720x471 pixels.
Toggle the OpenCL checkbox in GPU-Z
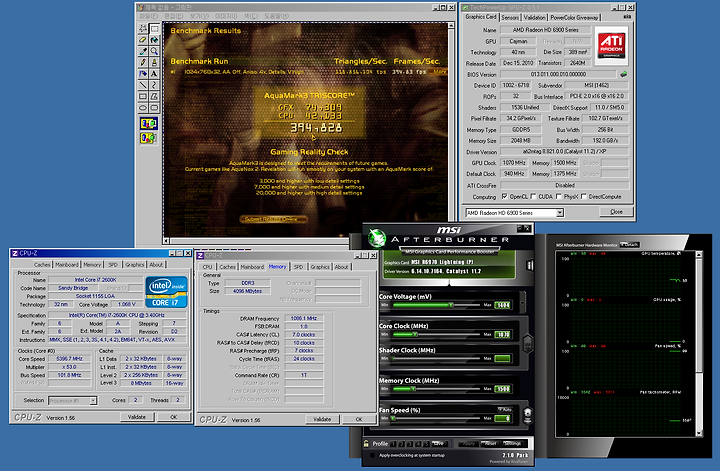(x=504, y=196)
